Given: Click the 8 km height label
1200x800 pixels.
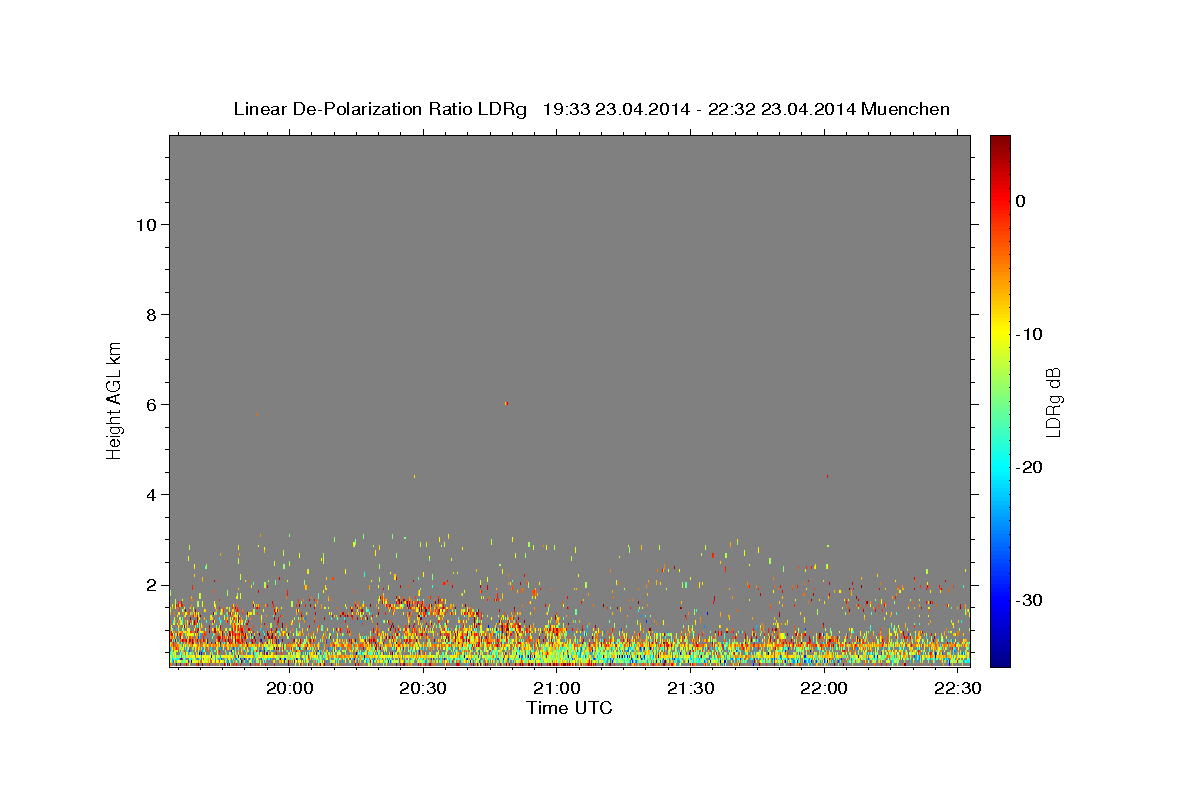Looking at the screenshot, I should coord(150,314).
